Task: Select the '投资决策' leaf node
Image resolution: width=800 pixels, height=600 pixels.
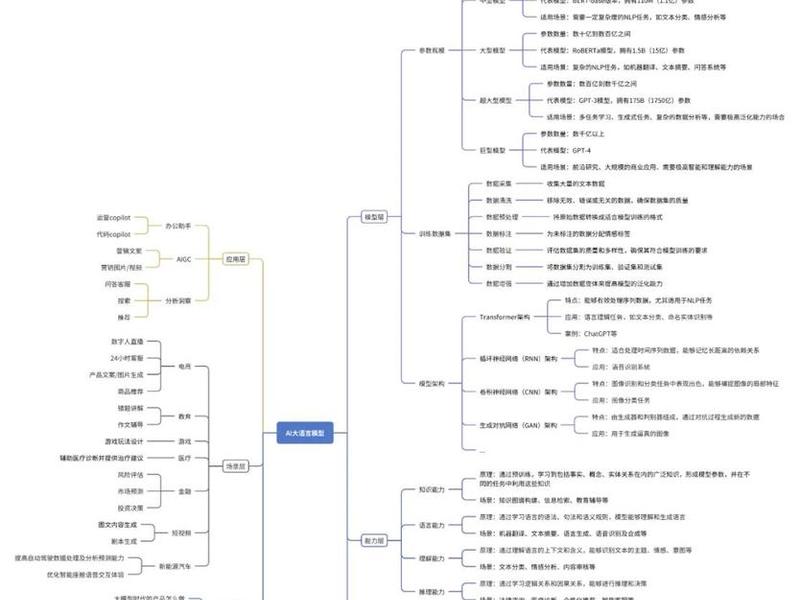Action: [131, 508]
